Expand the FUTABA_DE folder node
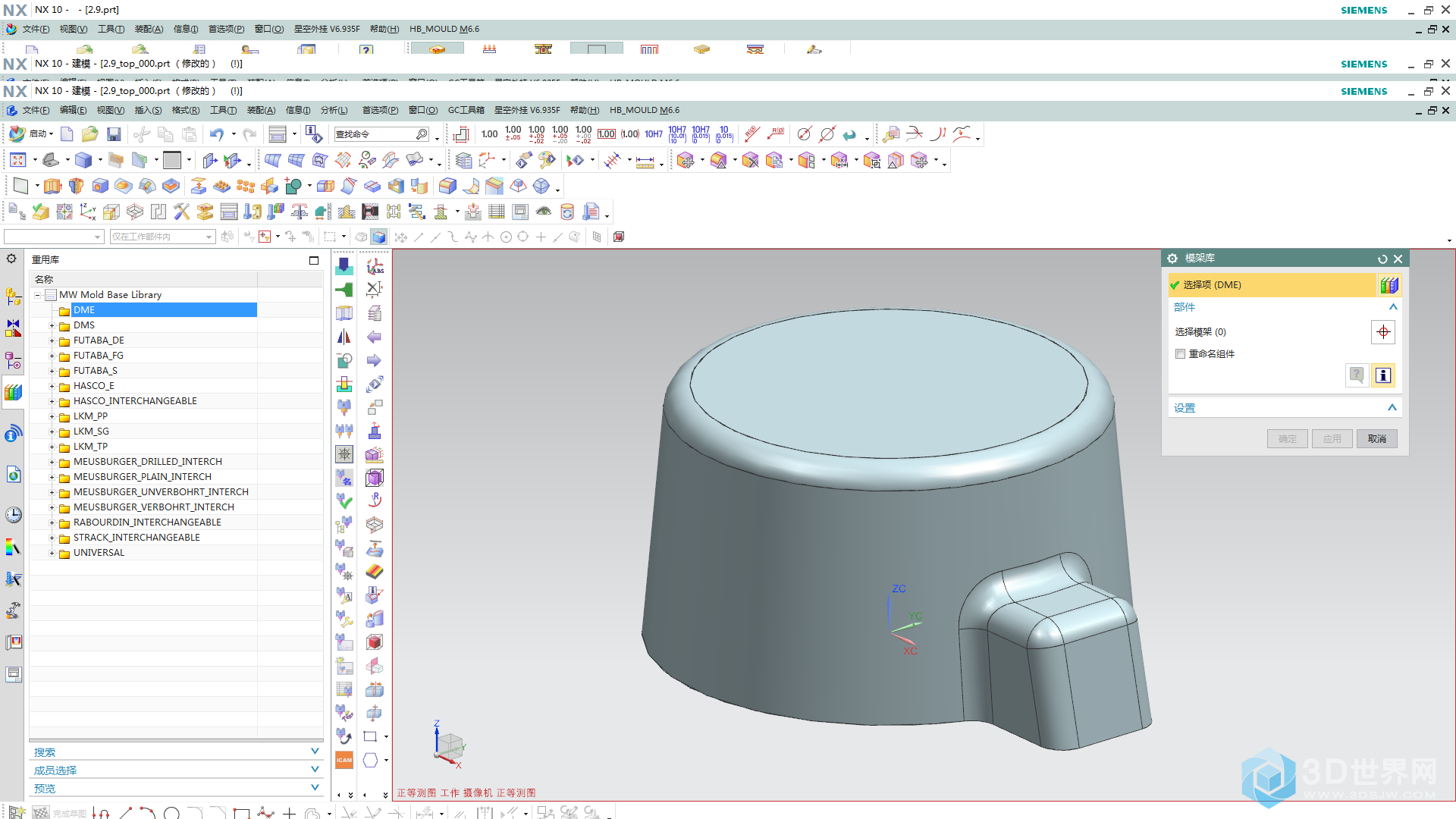The image size is (1456, 819). [52, 340]
